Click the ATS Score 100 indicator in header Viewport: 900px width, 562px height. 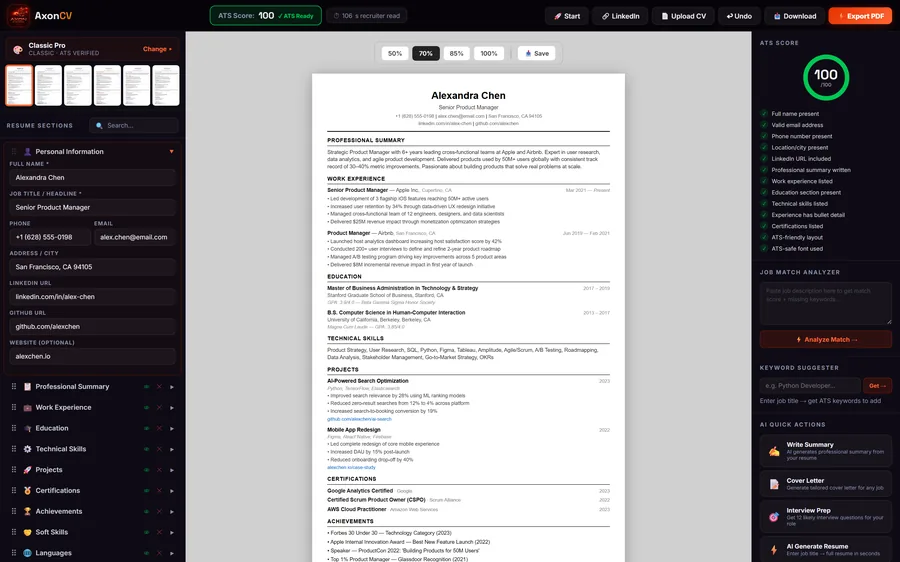click(266, 16)
